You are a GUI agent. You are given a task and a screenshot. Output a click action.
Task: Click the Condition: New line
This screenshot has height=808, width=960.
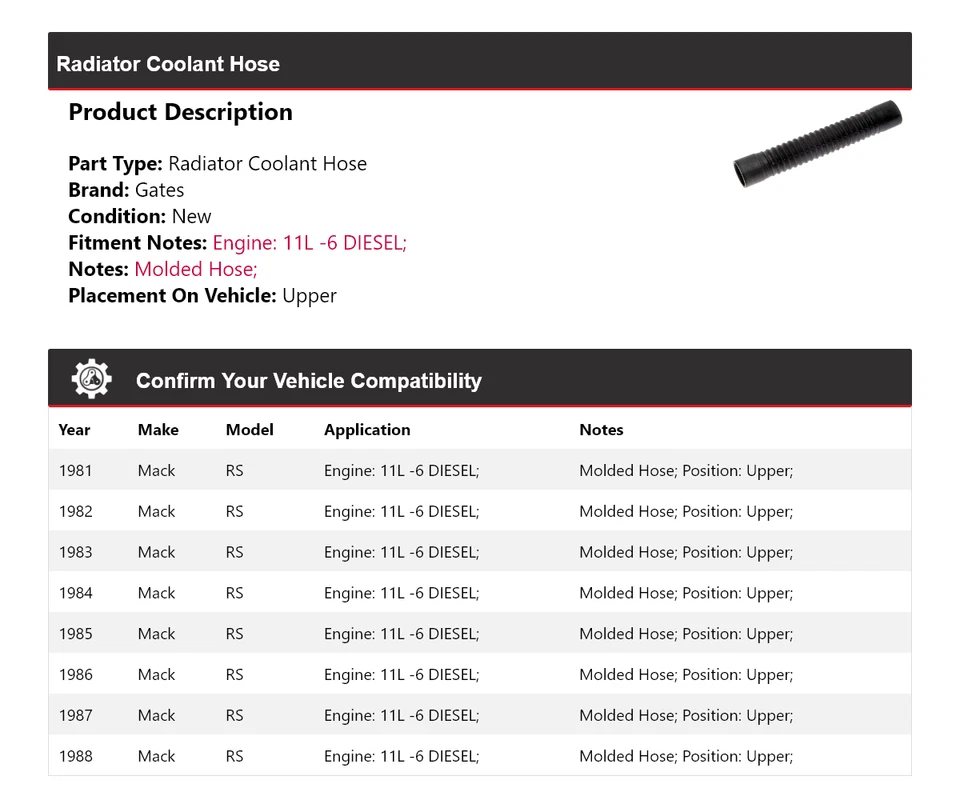(140, 216)
